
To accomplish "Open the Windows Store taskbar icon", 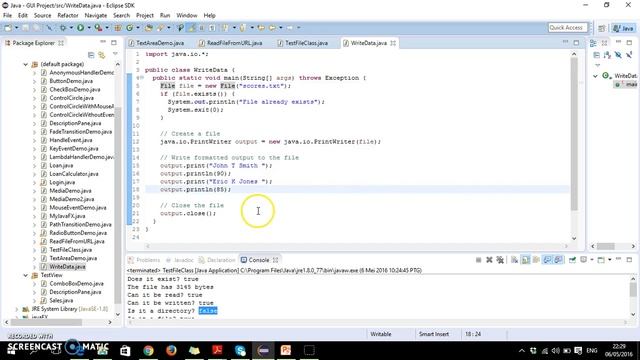I will tap(125, 350).
